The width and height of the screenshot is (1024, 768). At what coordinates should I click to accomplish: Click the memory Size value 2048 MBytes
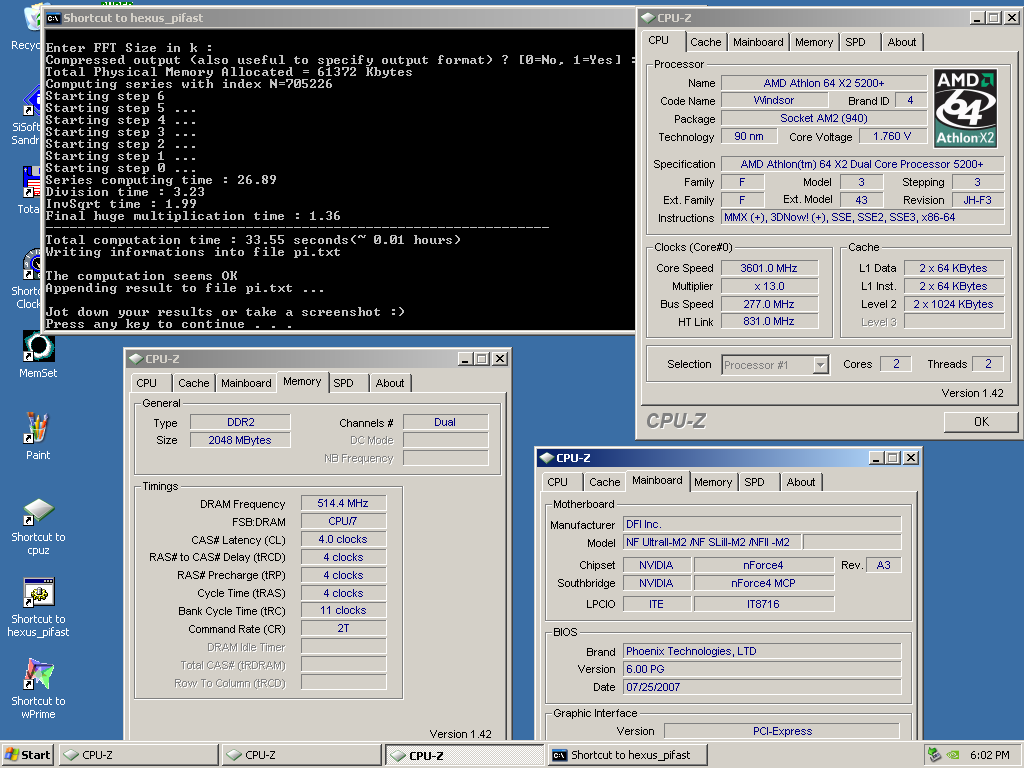coord(240,440)
